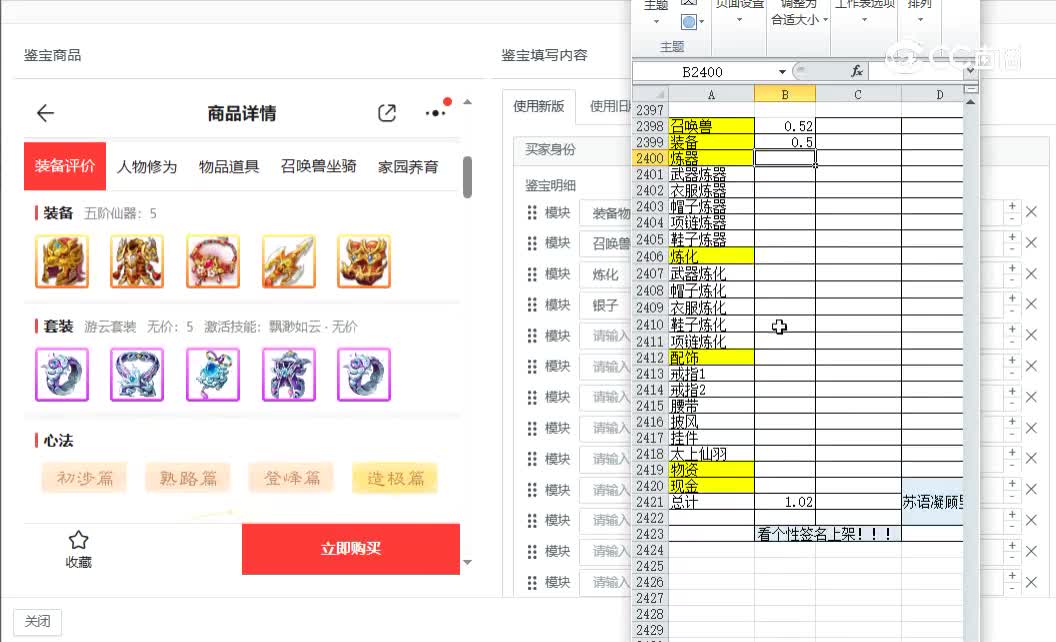Click the 立即购买 purchase button
Screen dimensions: 1056x642
351,548
